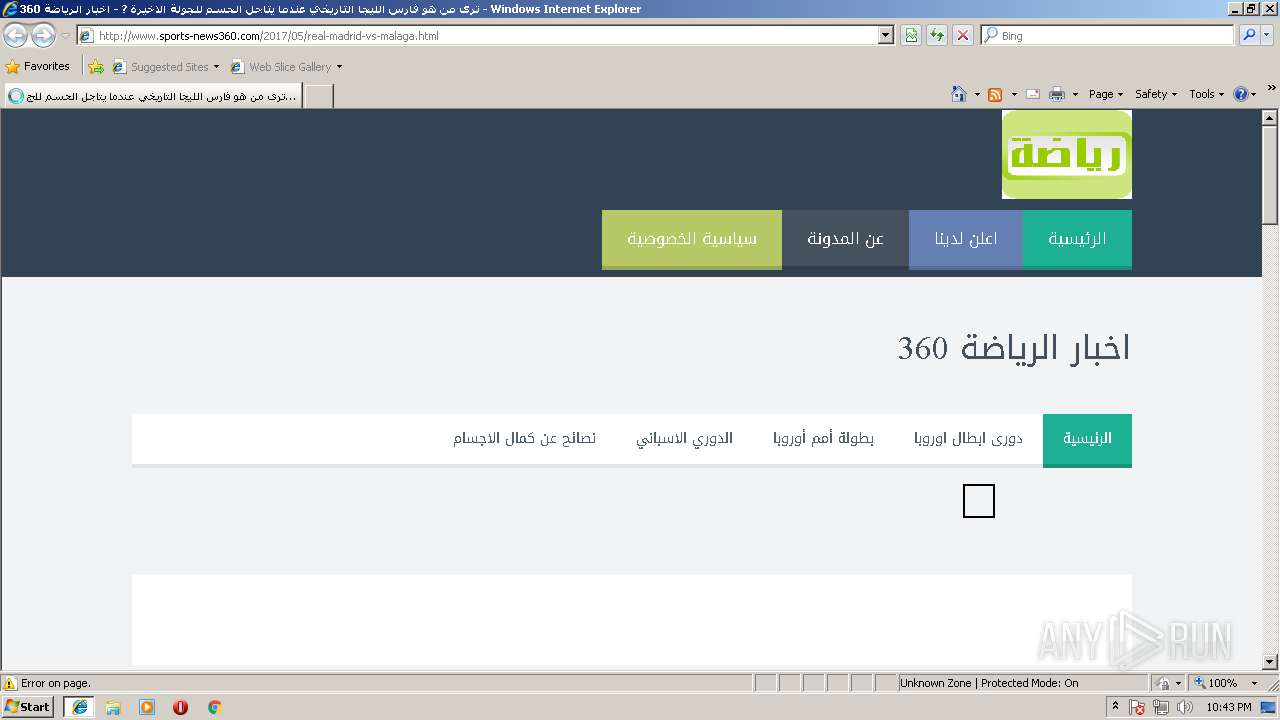
Task: Click the Stop loading X icon
Action: [963, 36]
